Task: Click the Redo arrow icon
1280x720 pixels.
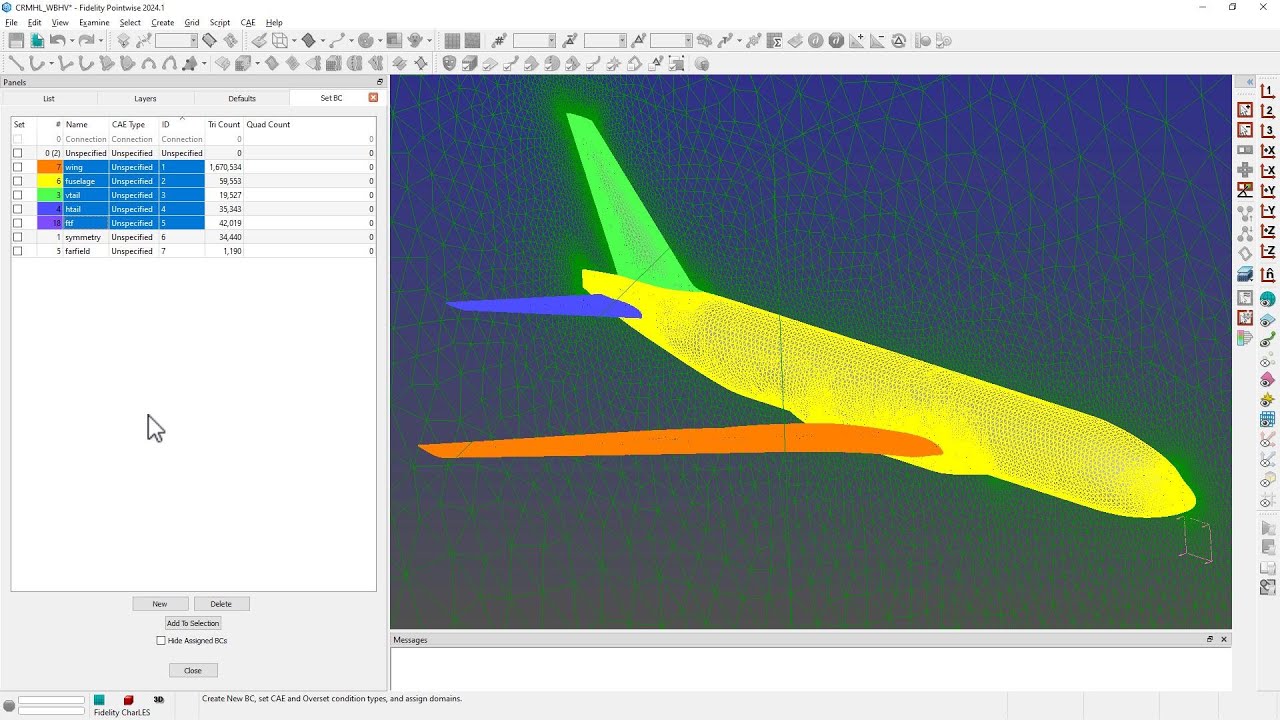Action: (86, 41)
